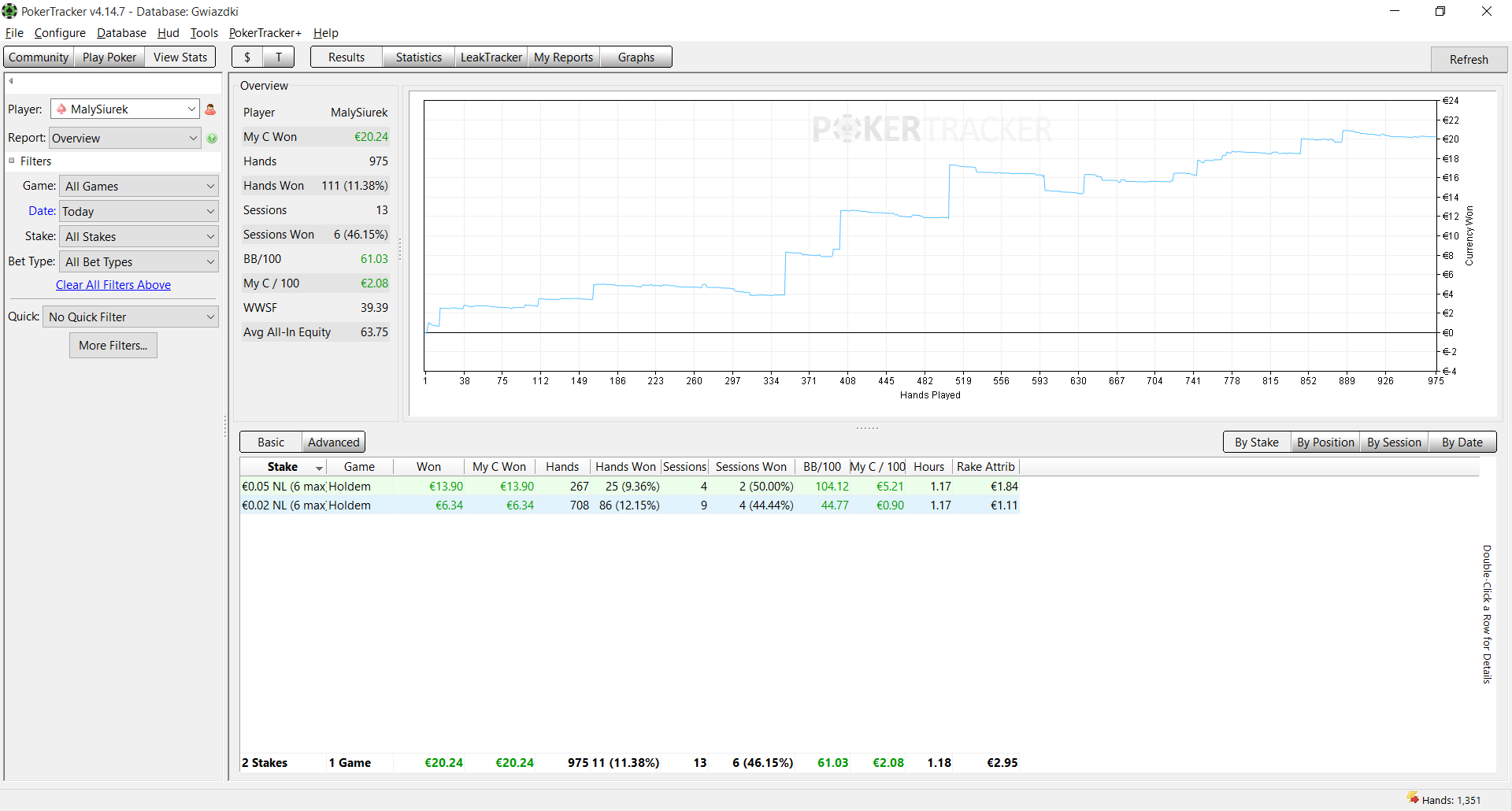The height and width of the screenshot is (811, 1512).
Task: Open the Statistics tab
Action: 419,57
